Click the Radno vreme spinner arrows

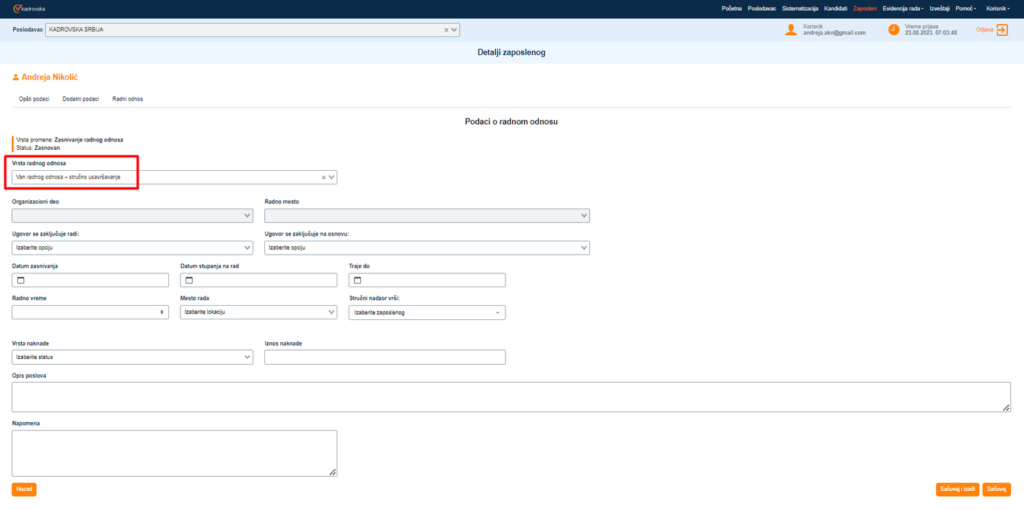162,312
